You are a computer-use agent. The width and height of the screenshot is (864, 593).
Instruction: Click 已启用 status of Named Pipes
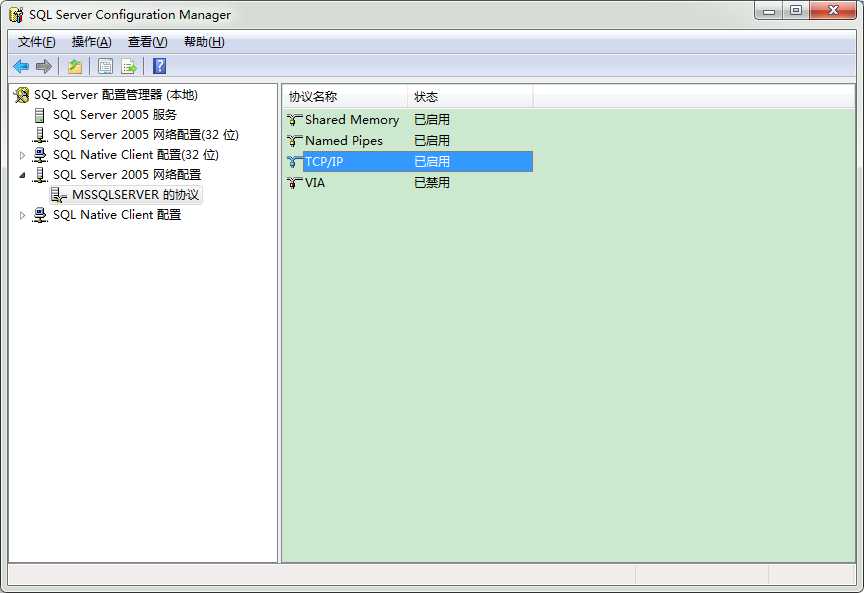[432, 141]
